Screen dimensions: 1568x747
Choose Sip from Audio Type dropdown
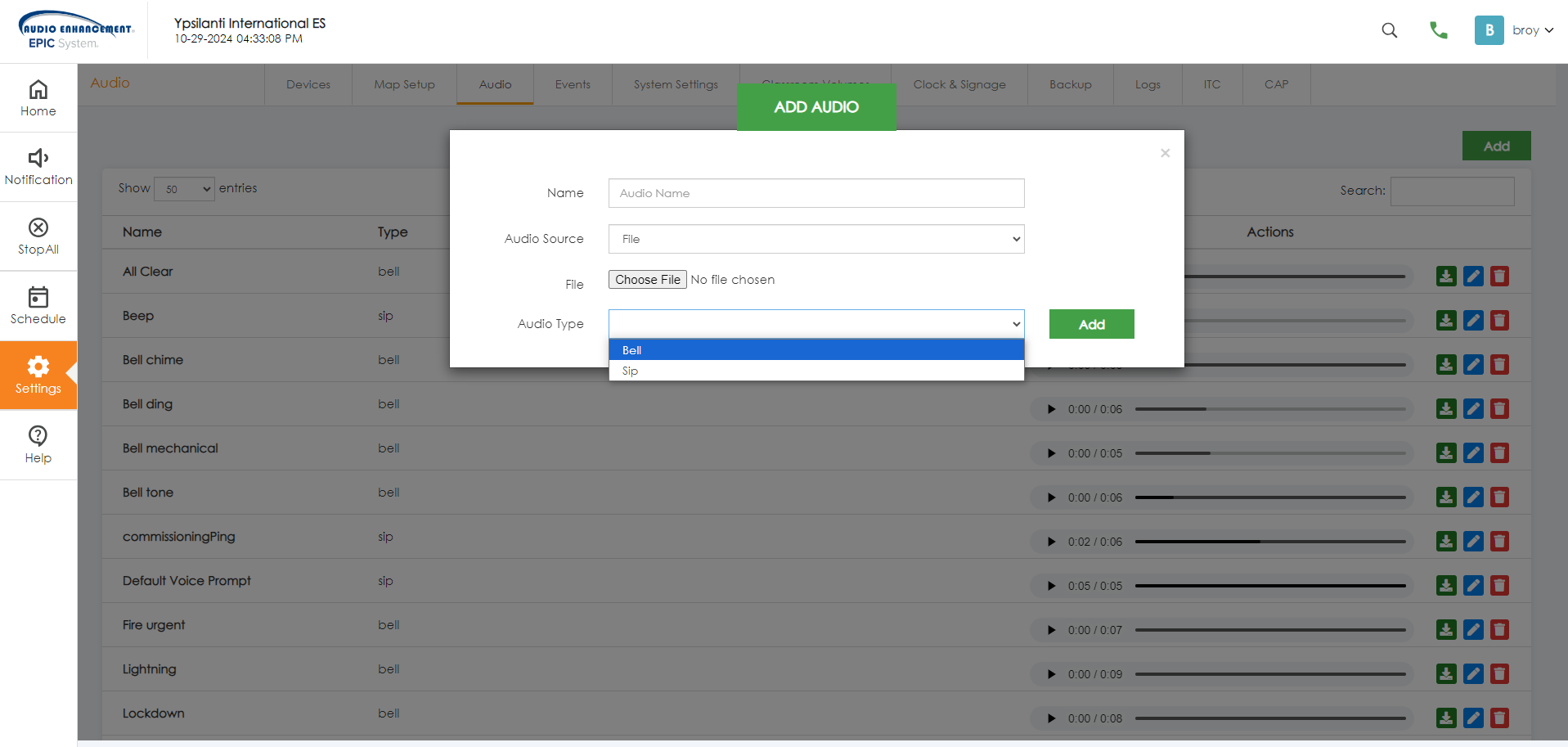(x=815, y=371)
